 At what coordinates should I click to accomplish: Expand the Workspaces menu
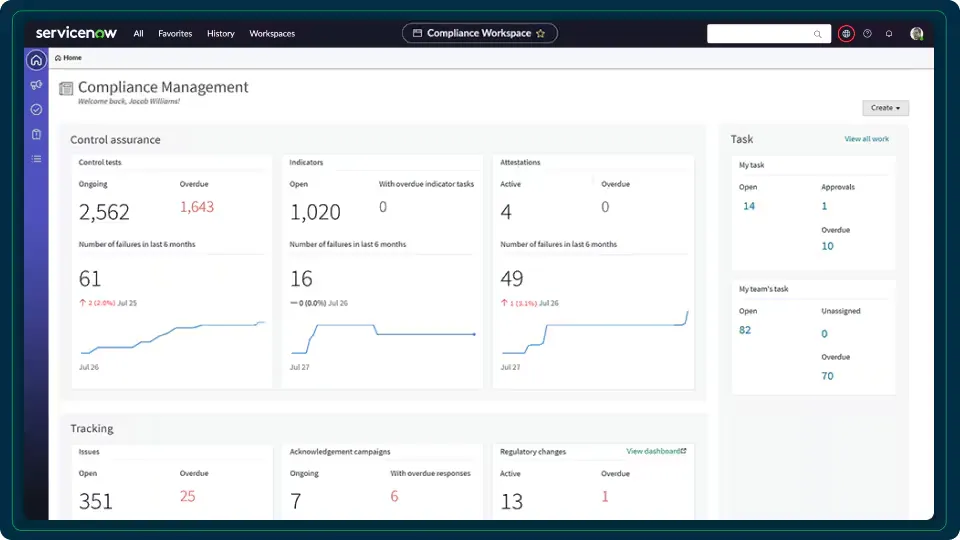tap(272, 33)
